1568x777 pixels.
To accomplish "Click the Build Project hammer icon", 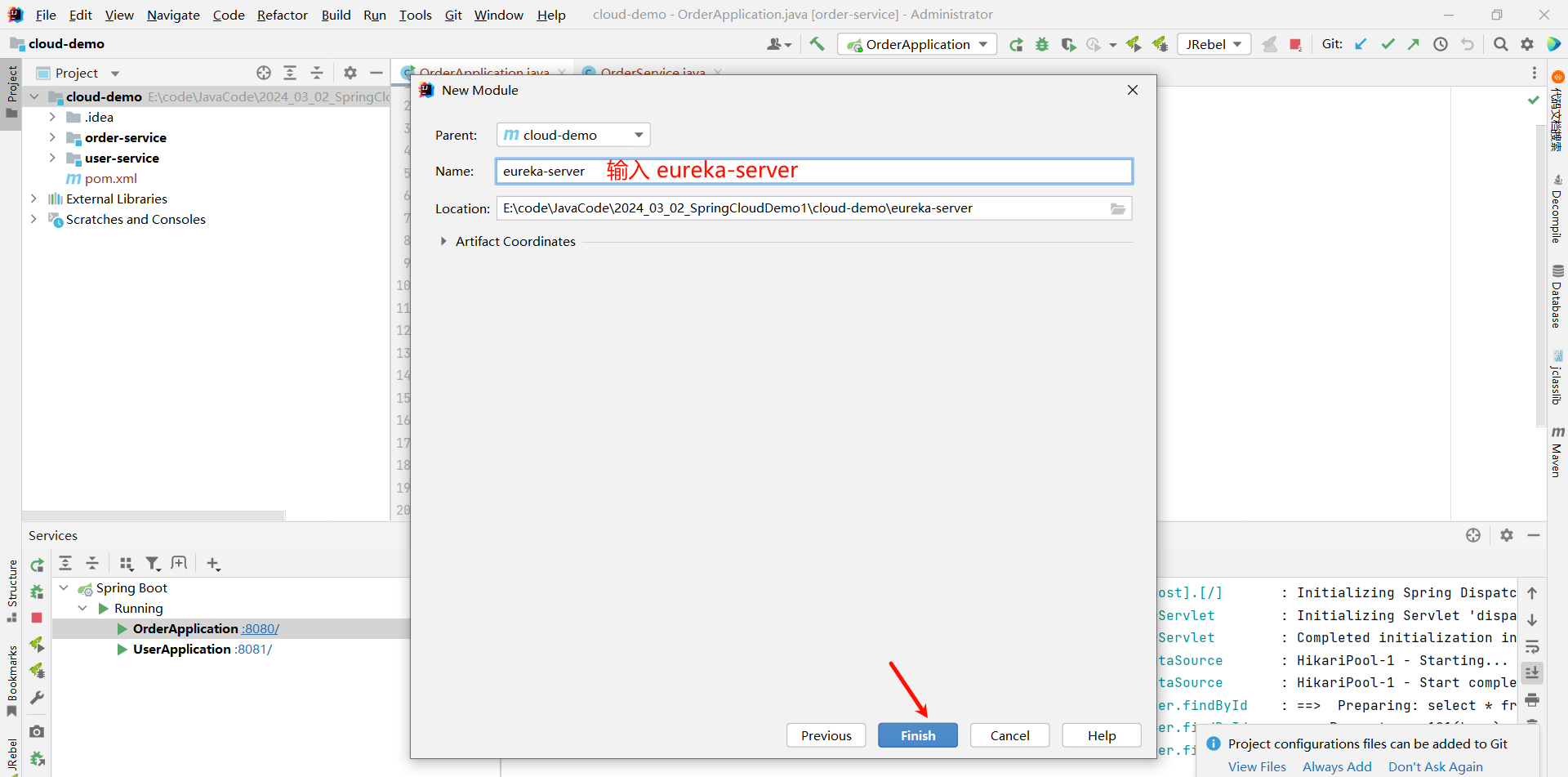I will tap(817, 44).
